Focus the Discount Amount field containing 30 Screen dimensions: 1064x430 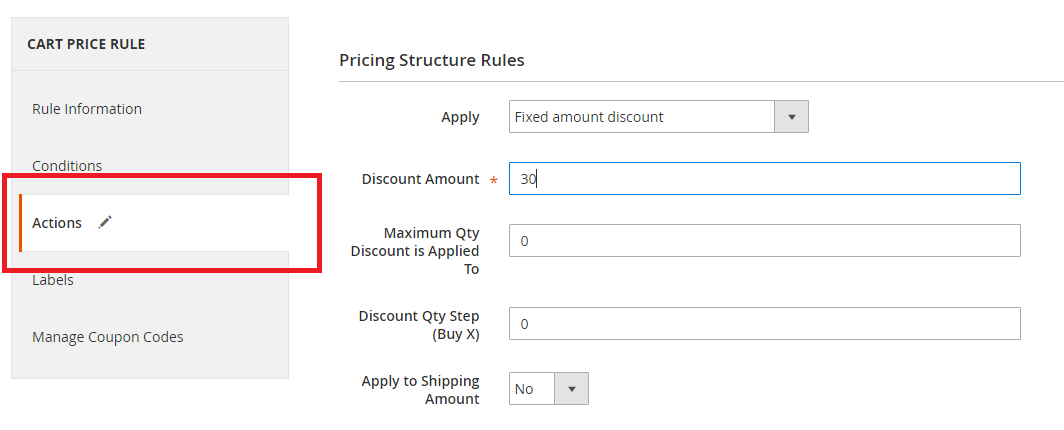(x=765, y=179)
